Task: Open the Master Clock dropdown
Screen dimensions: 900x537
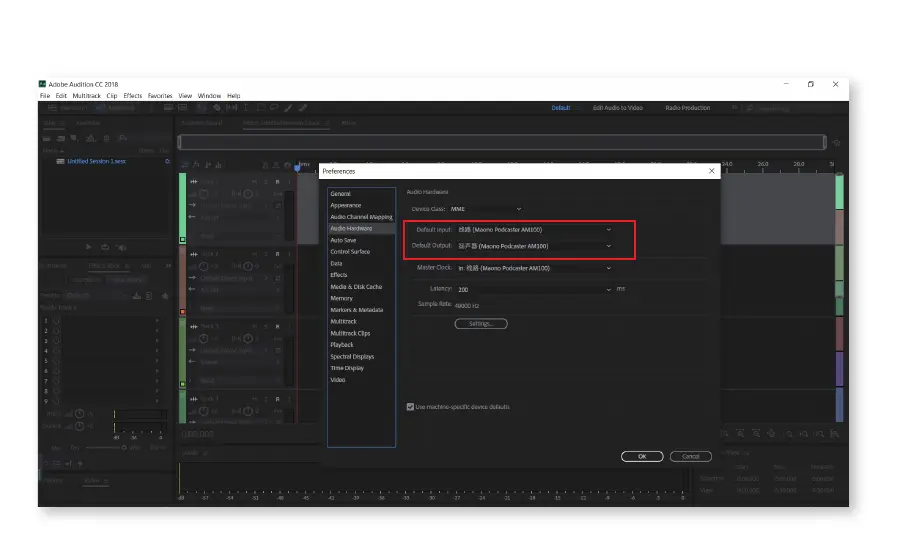Action: 608,268
